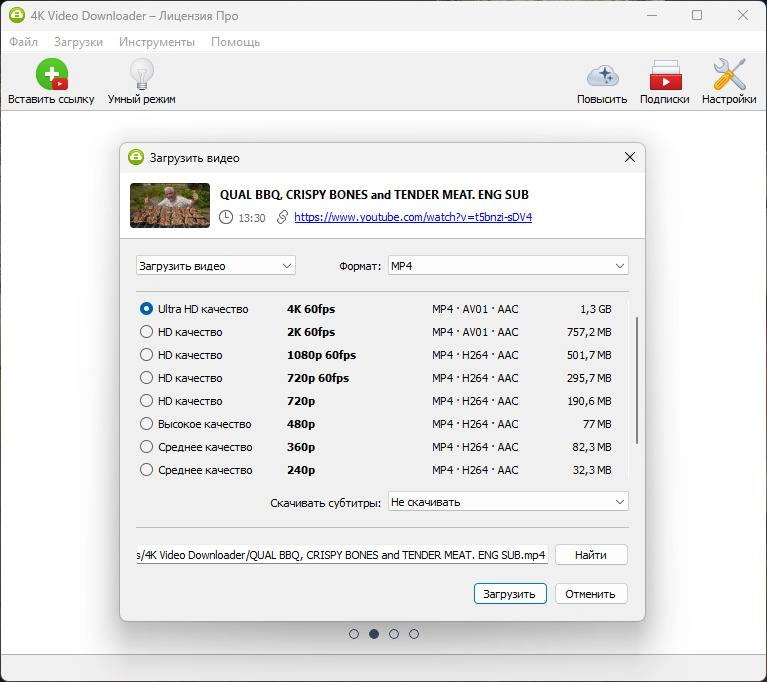Close the Загрузить видео dialog
This screenshot has width=767, height=682.
click(x=630, y=157)
